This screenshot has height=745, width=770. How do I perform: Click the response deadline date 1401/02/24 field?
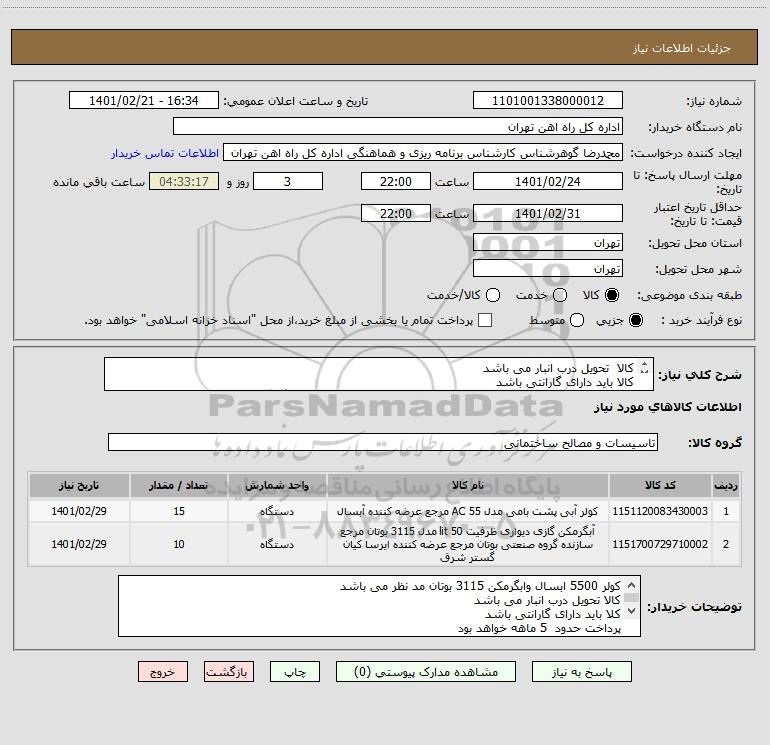coord(548,181)
